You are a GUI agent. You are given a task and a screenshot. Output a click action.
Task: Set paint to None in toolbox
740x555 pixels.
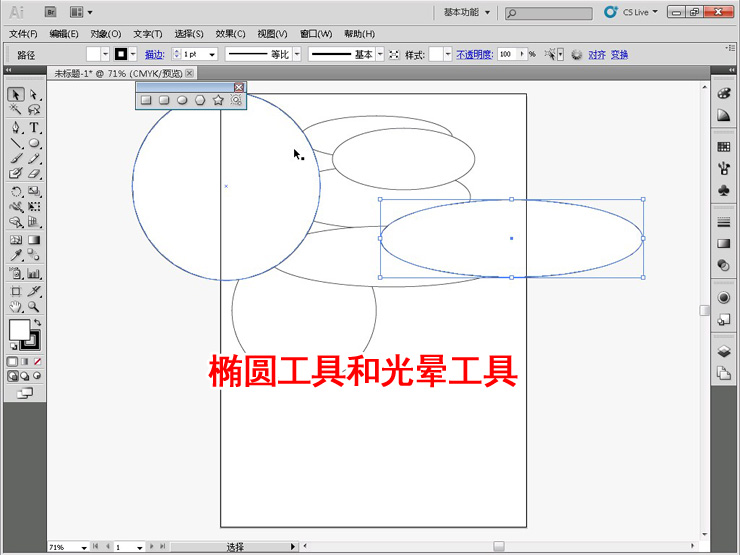click(37, 361)
